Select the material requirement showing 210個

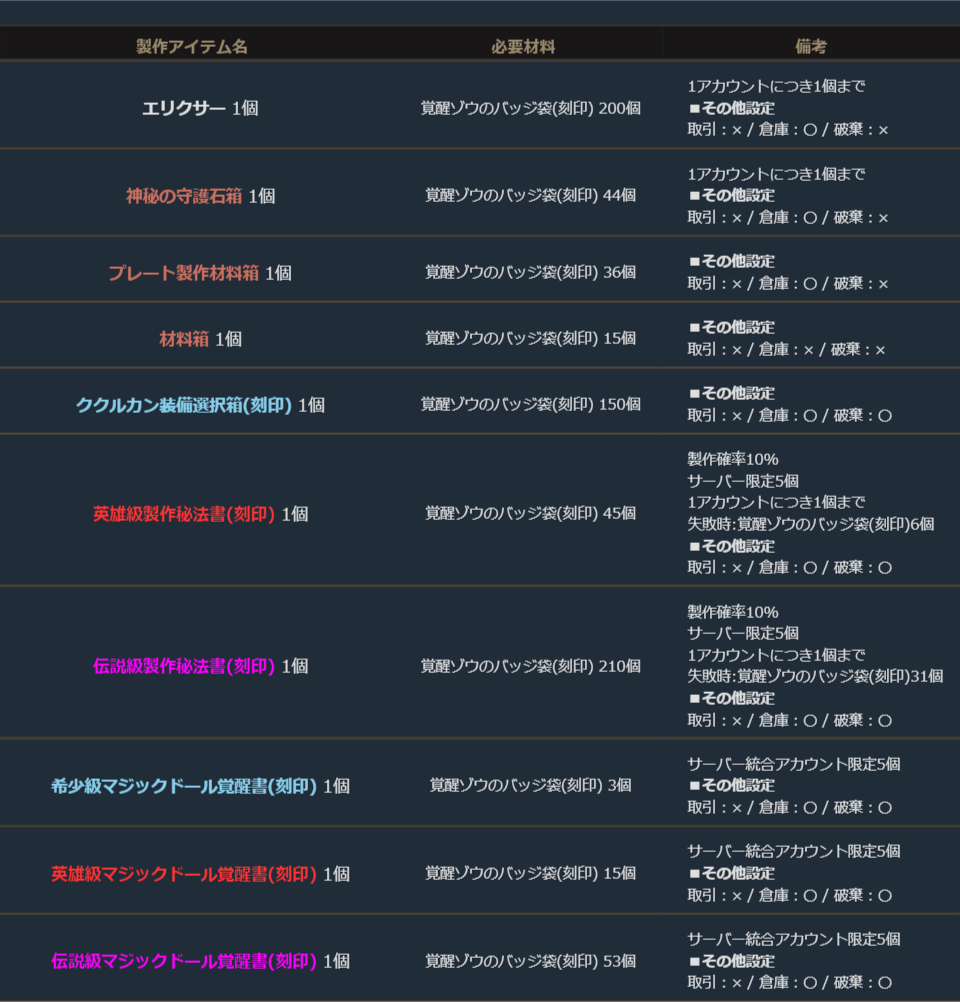[x=530, y=666]
